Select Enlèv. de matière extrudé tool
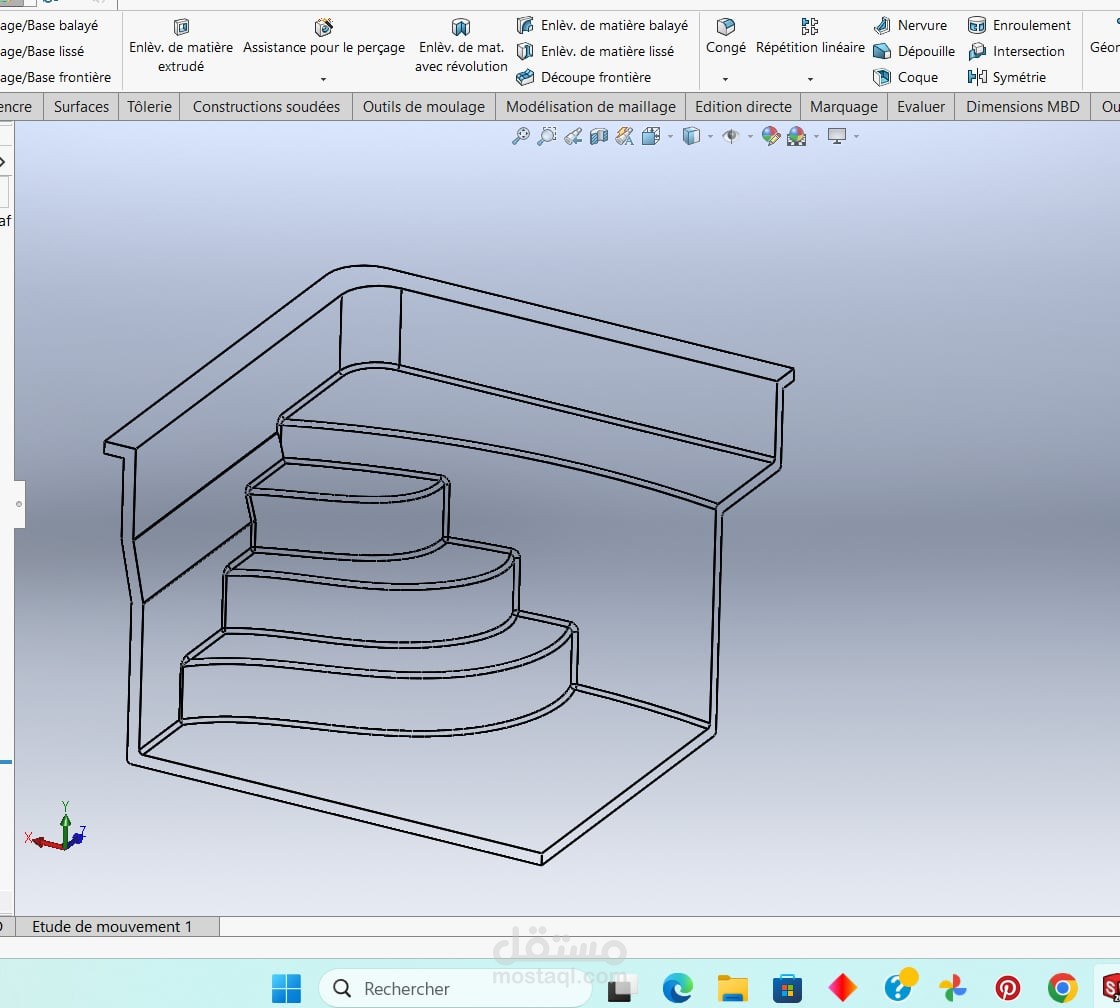 (181, 46)
